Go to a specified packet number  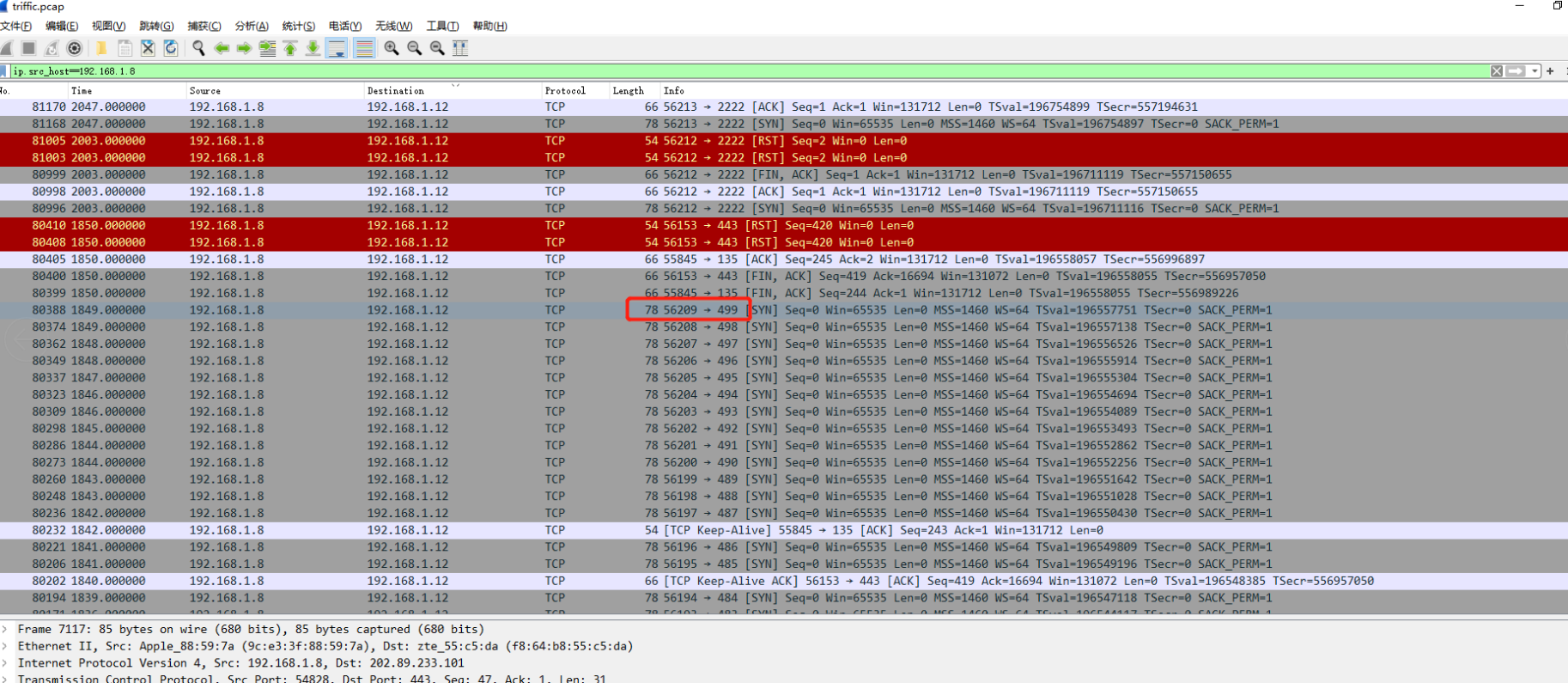[267, 48]
